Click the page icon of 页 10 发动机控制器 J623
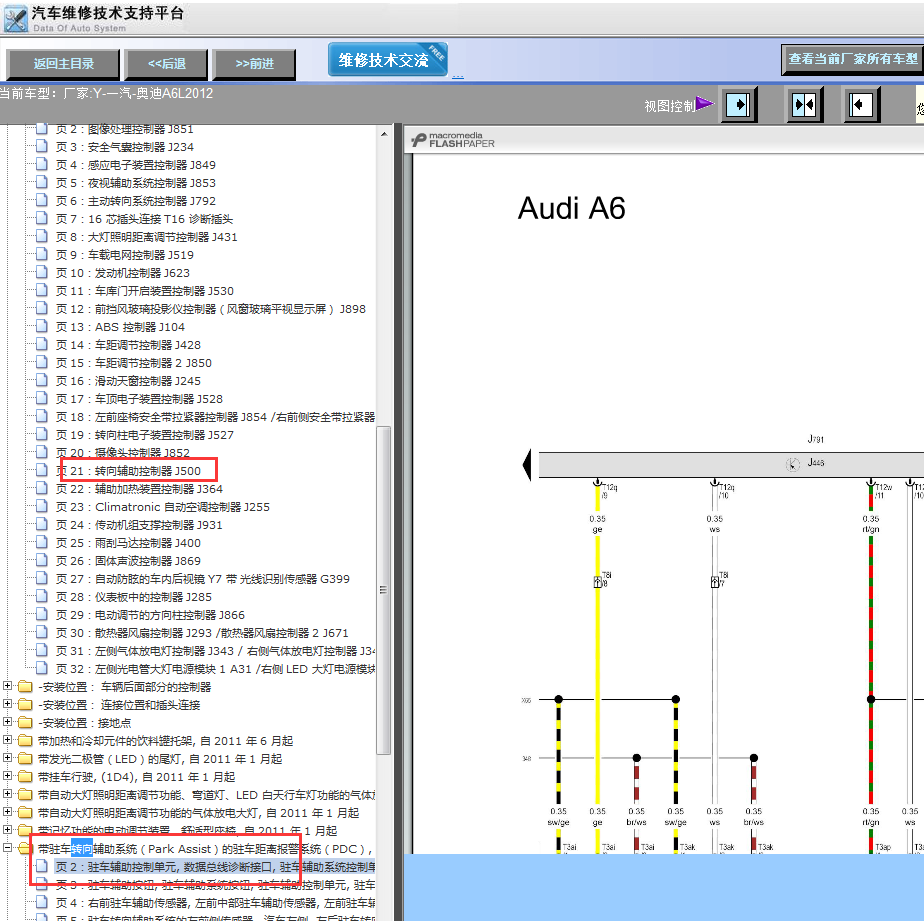Image resolution: width=924 pixels, height=921 pixels. [42, 272]
